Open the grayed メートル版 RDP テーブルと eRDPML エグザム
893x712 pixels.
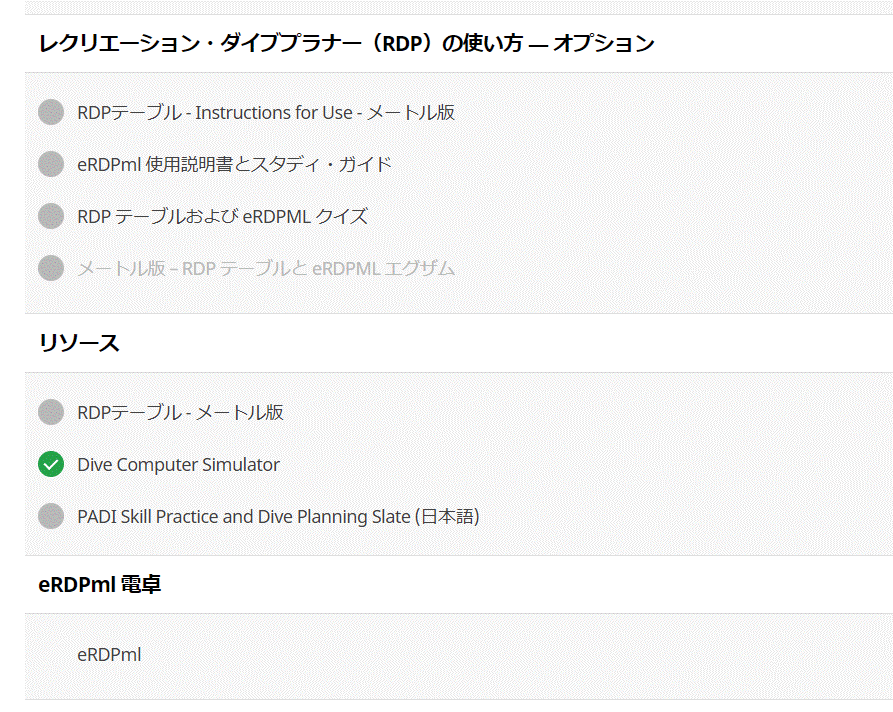coord(266,269)
